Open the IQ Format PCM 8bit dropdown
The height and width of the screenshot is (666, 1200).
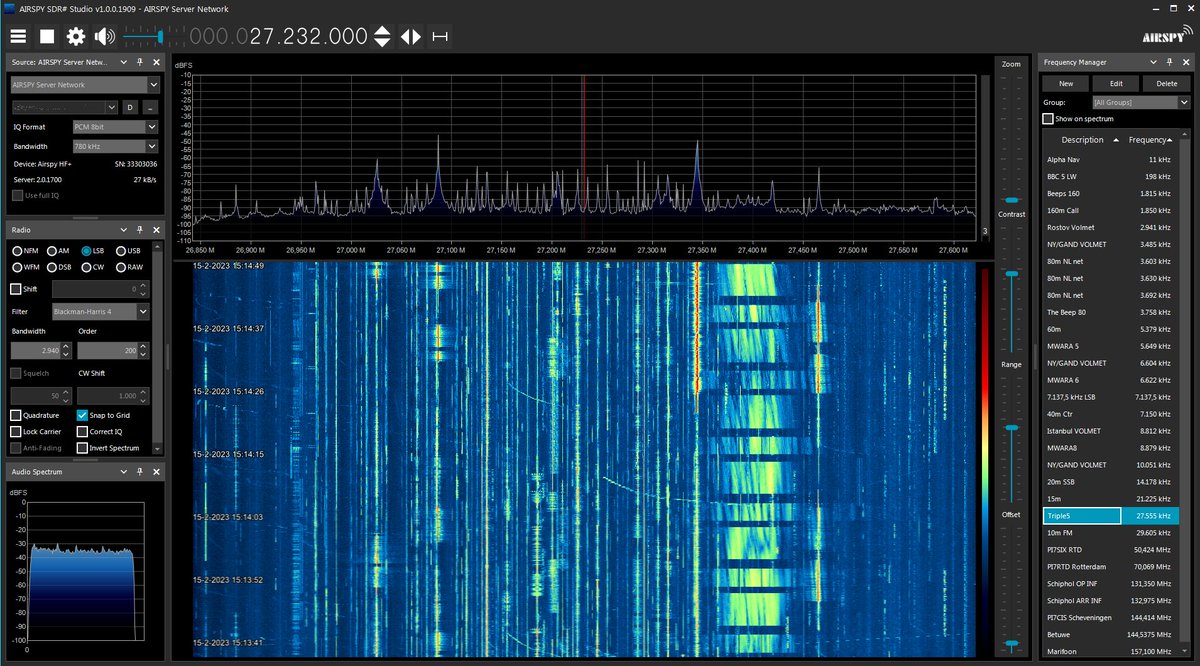(x=116, y=127)
